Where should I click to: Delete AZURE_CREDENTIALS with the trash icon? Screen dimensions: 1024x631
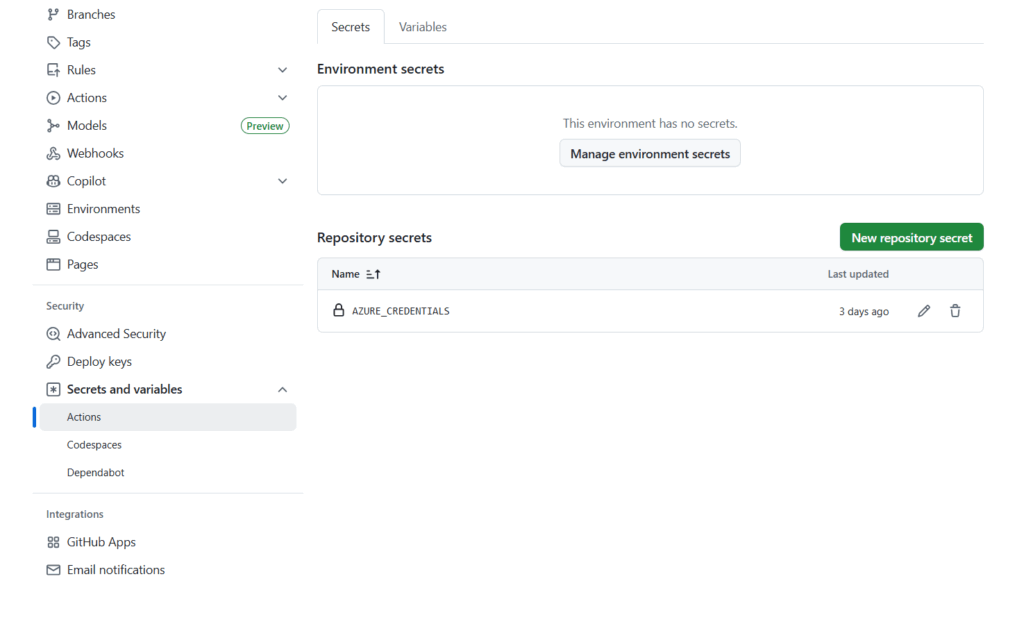[x=955, y=311]
